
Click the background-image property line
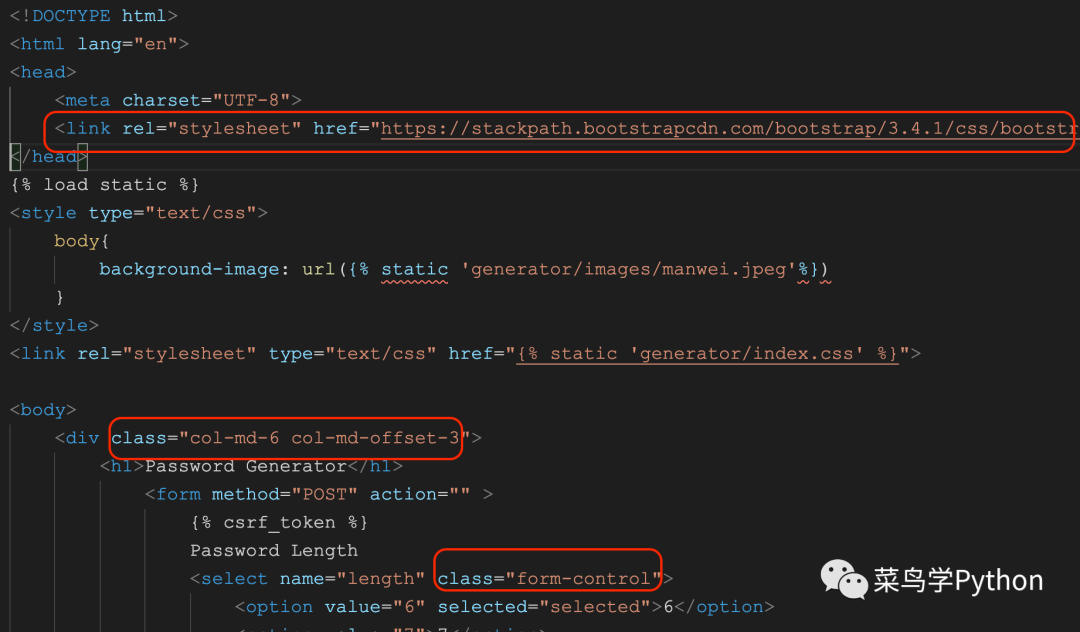click(464, 269)
